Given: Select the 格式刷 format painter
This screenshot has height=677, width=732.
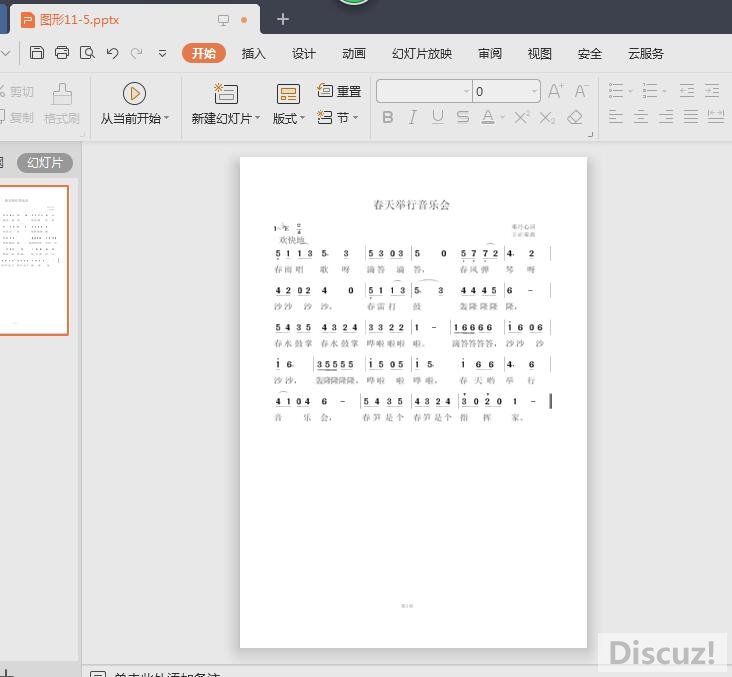Looking at the screenshot, I should 62,104.
